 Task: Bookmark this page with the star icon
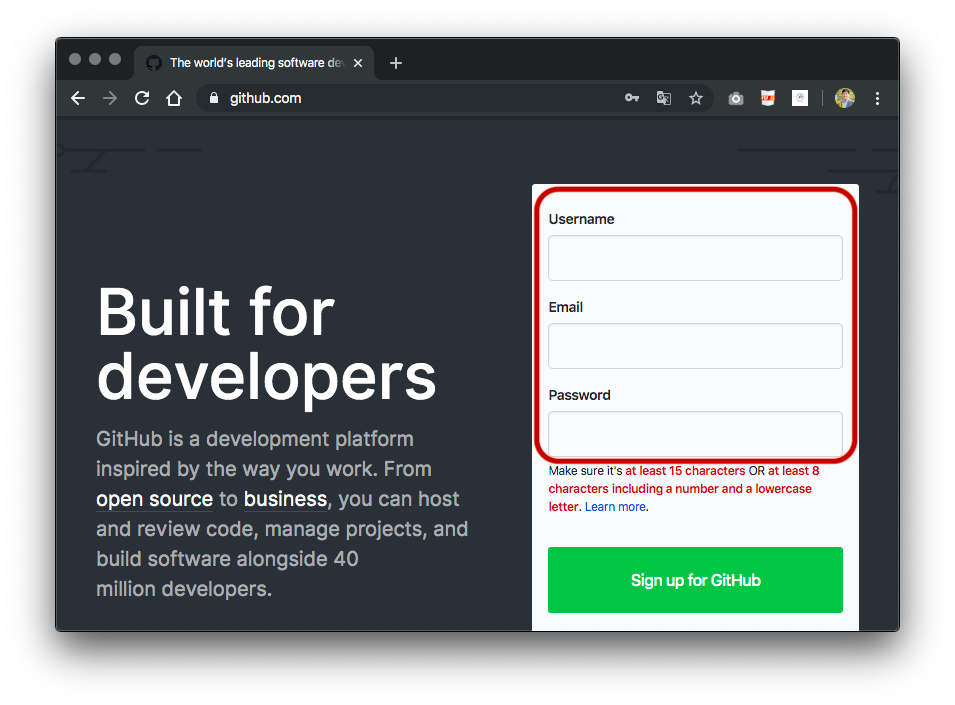[696, 98]
